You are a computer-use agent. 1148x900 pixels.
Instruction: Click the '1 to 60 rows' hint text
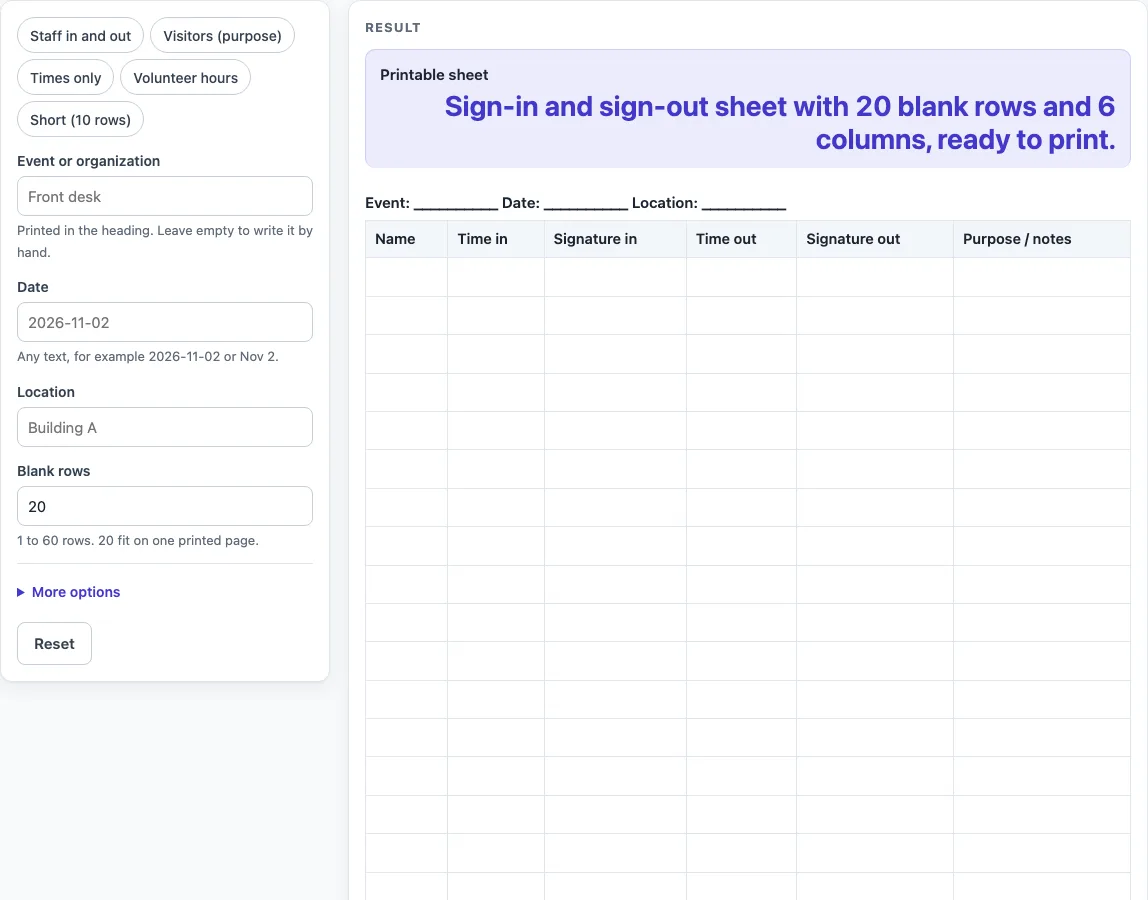(x=138, y=540)
